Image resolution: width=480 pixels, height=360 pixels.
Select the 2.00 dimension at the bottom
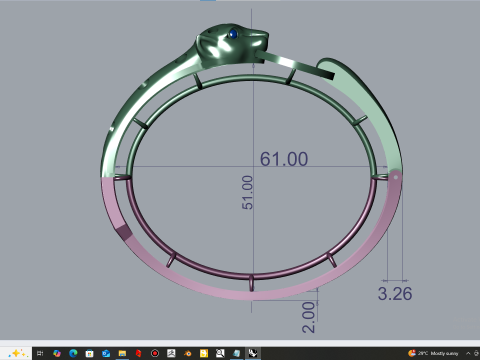[x=308, y=317]
